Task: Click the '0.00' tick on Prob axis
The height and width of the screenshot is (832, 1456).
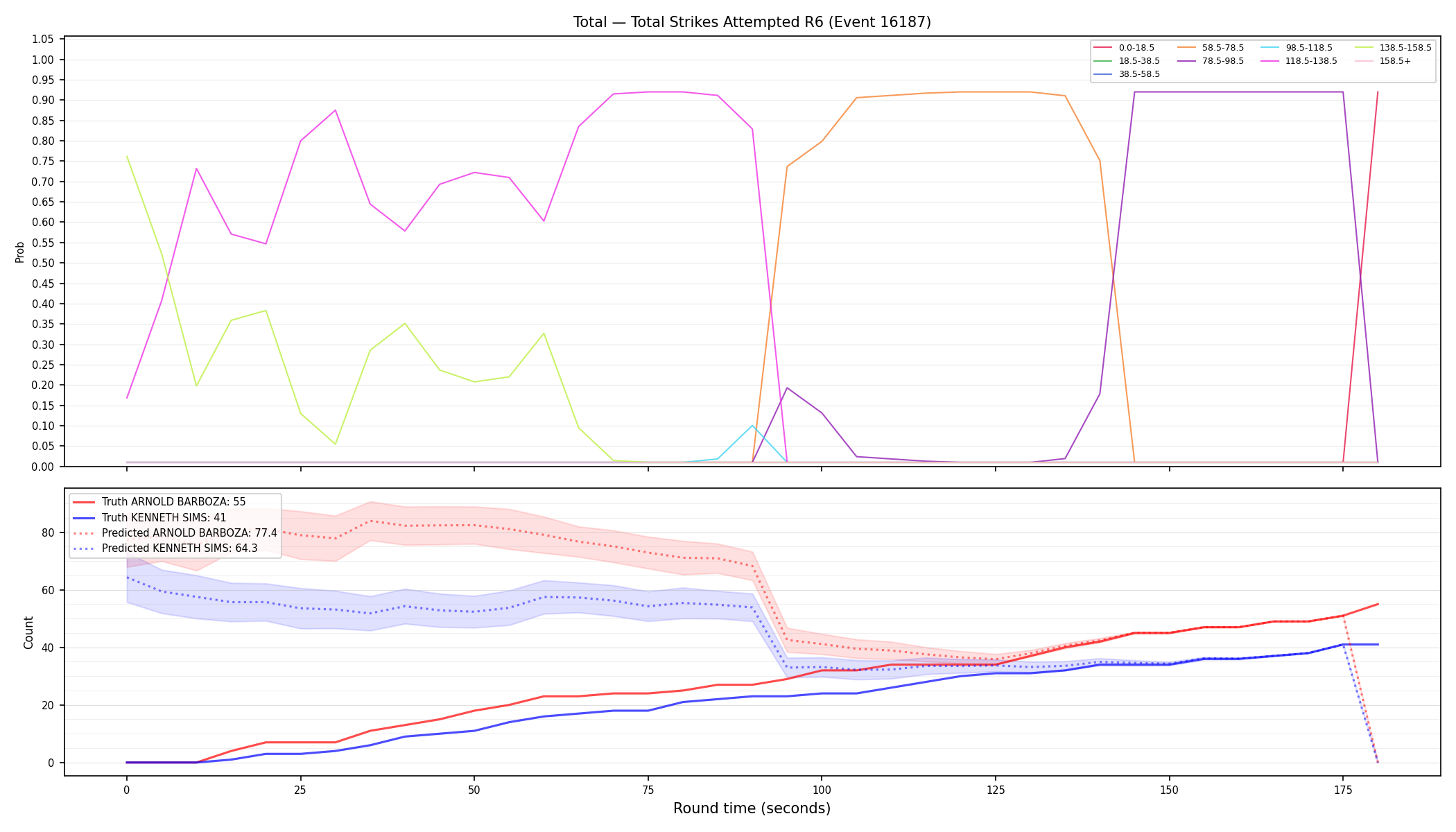Action: 43,467
